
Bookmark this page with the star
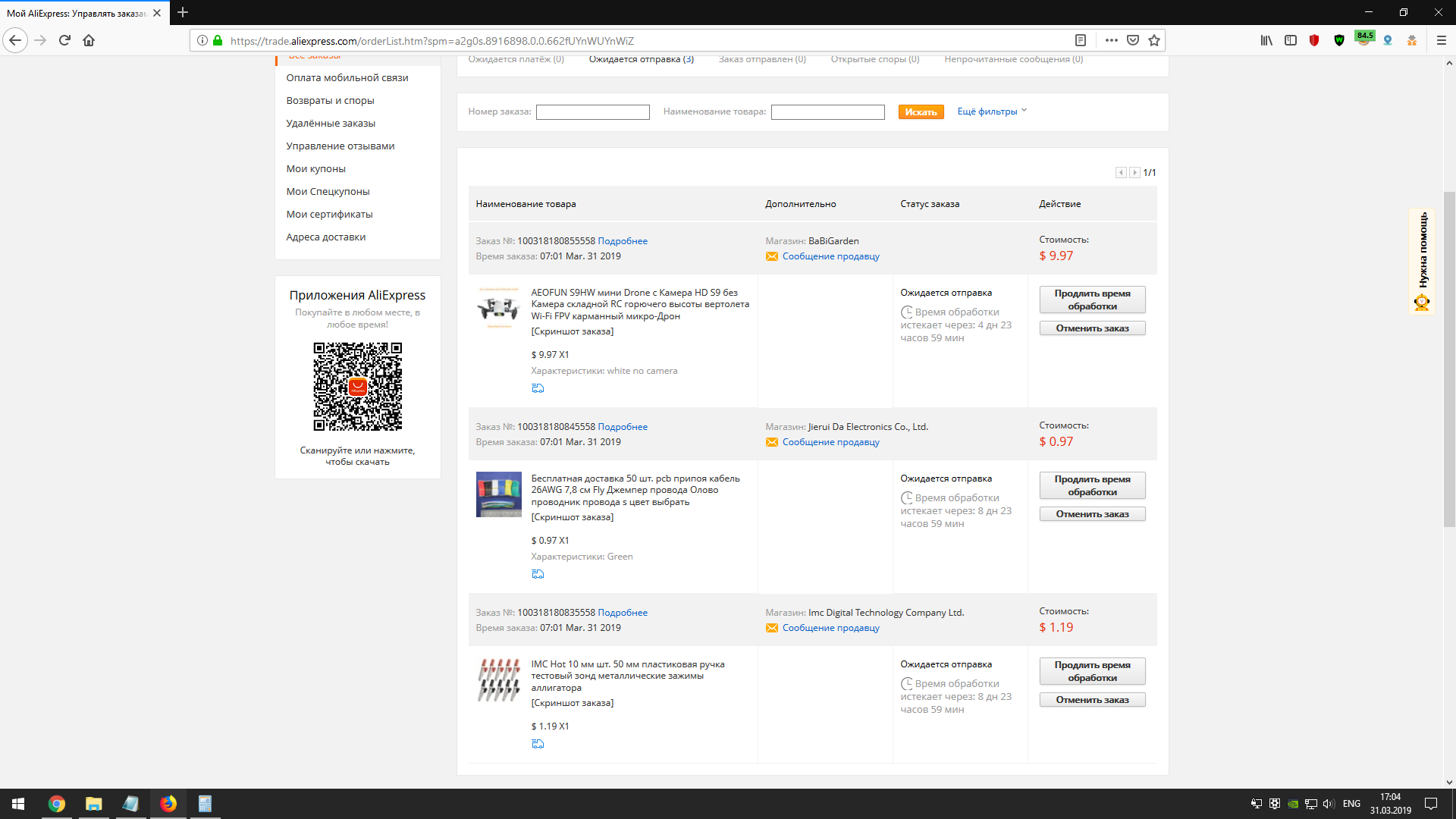click(x=1154, y=40)
